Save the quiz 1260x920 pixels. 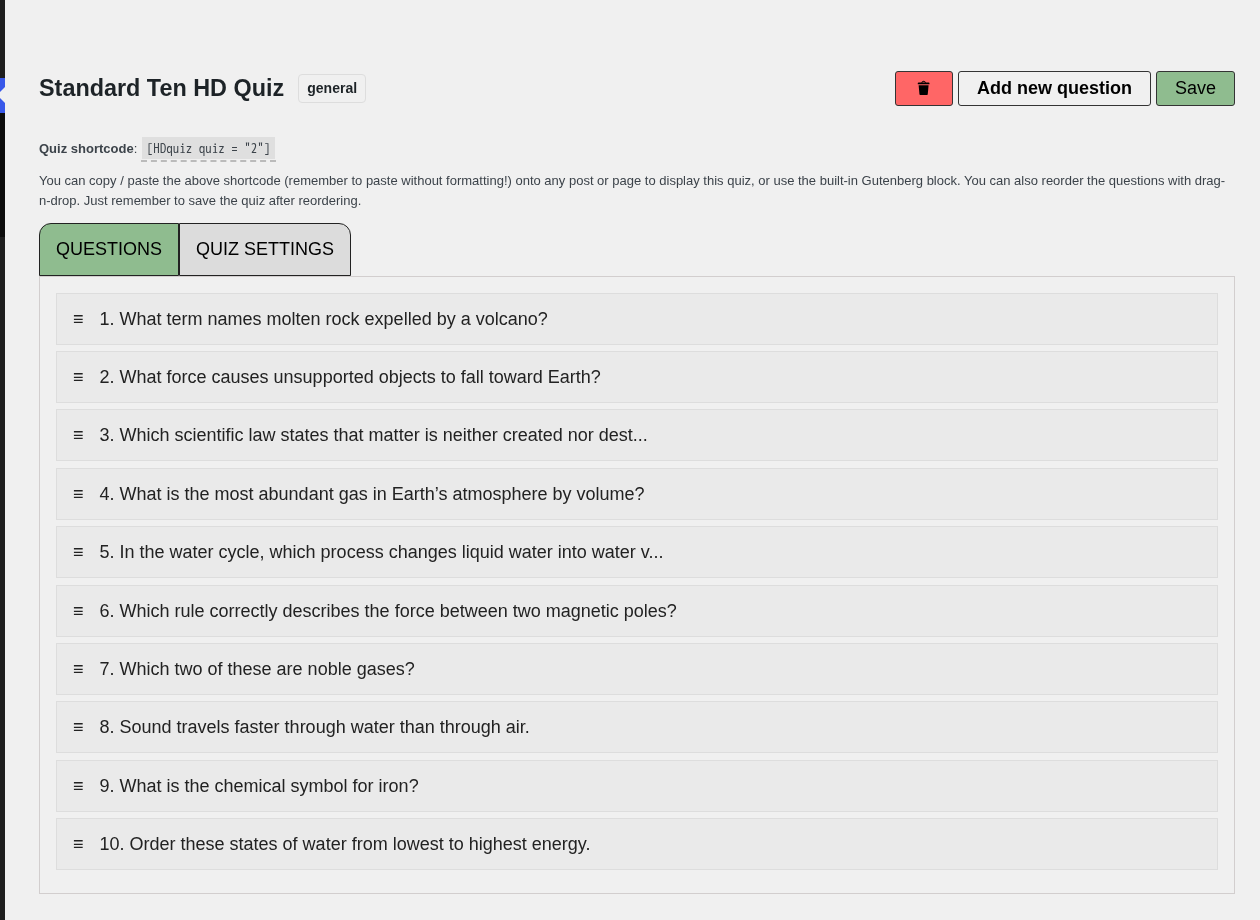pos(1195,88)
